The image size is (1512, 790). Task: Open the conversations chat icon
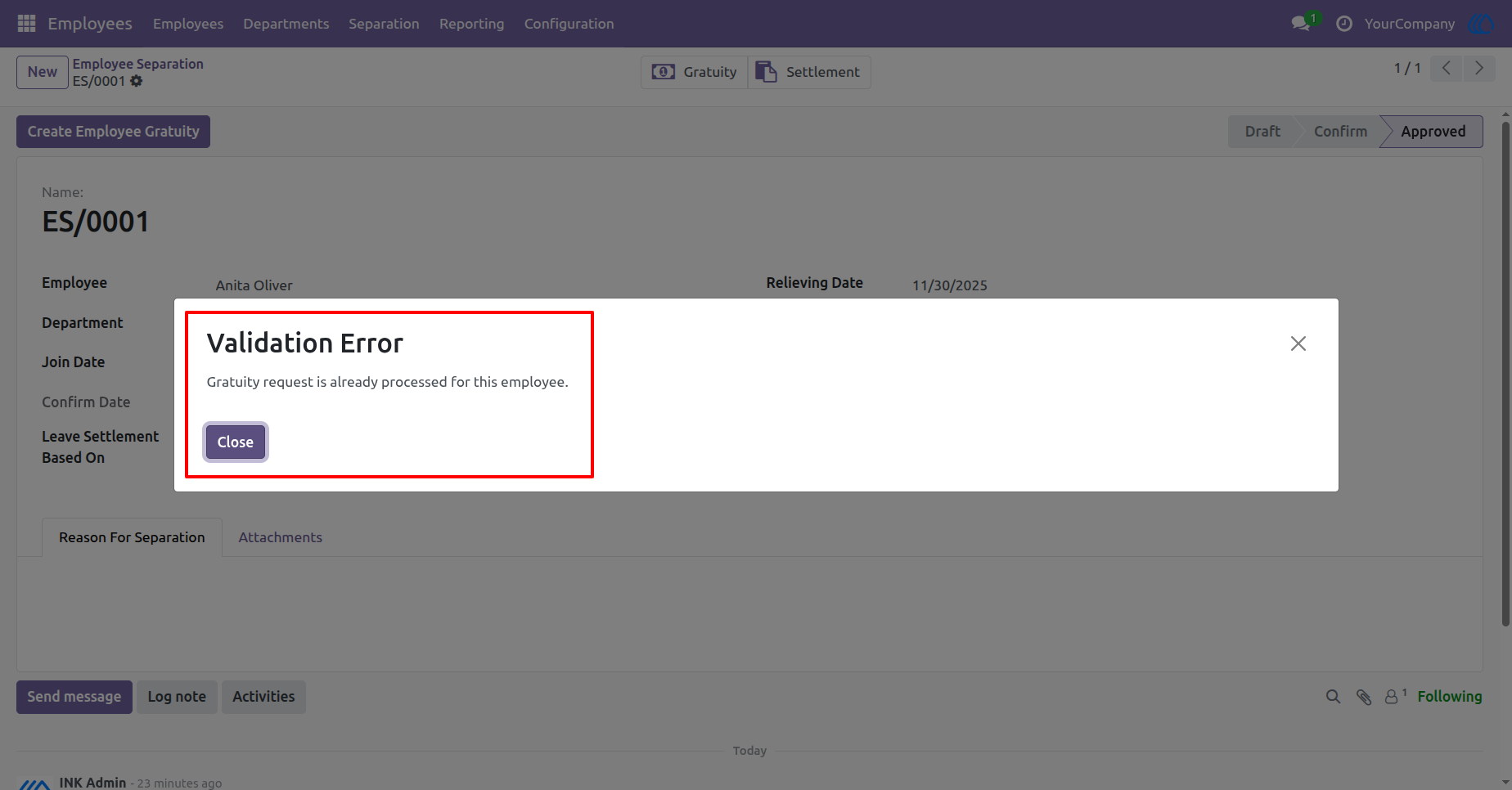click(1301, 24)
